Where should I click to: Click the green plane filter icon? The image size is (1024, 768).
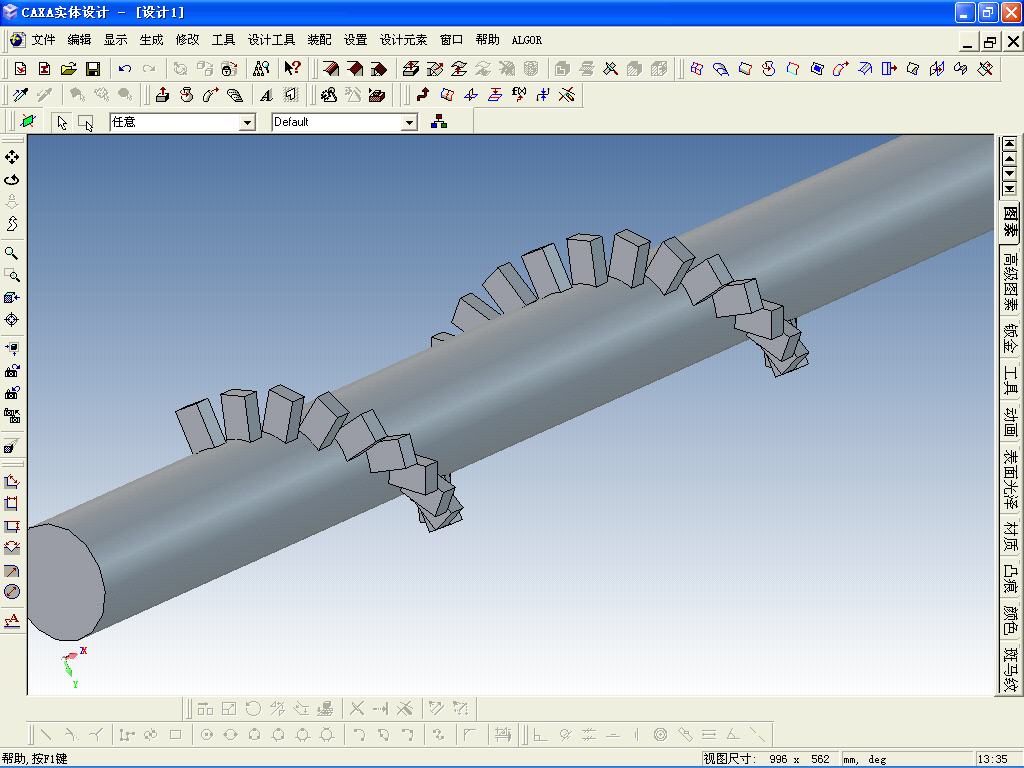(x=27, y=122)
